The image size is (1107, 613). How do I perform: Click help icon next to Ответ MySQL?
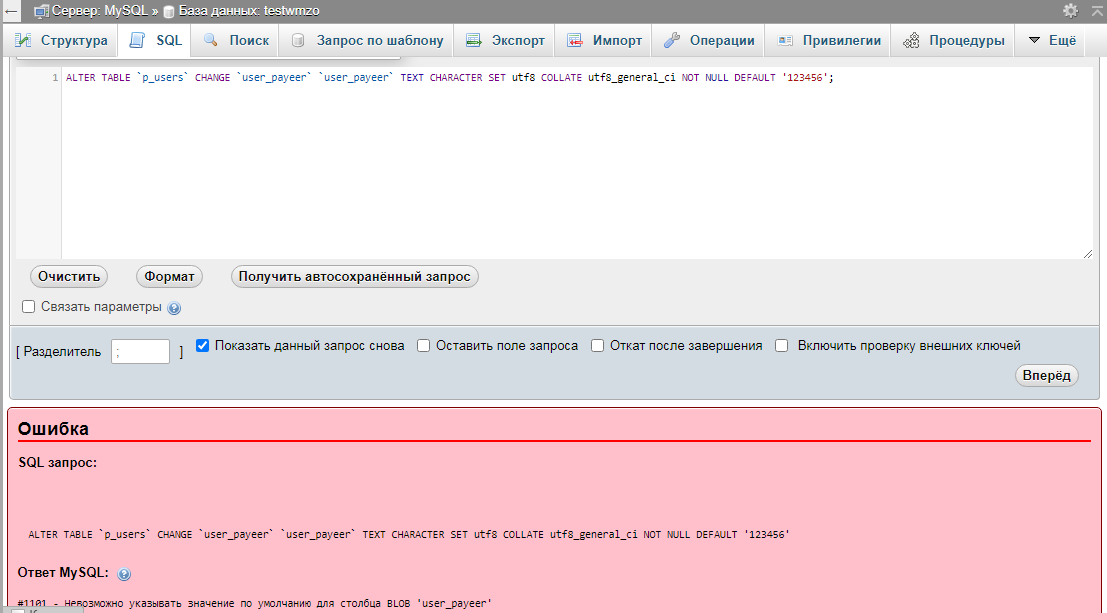click(125, 575)
